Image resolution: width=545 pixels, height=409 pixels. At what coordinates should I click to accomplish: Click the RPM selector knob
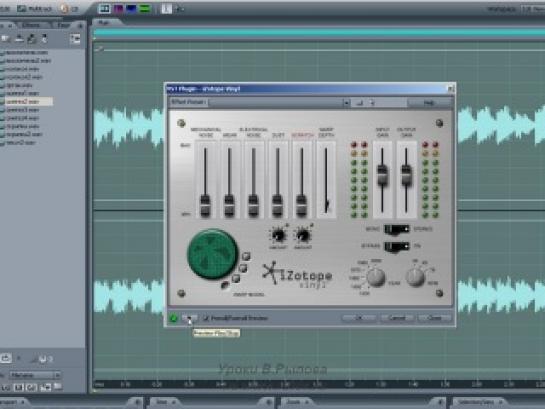coord(415,278)
